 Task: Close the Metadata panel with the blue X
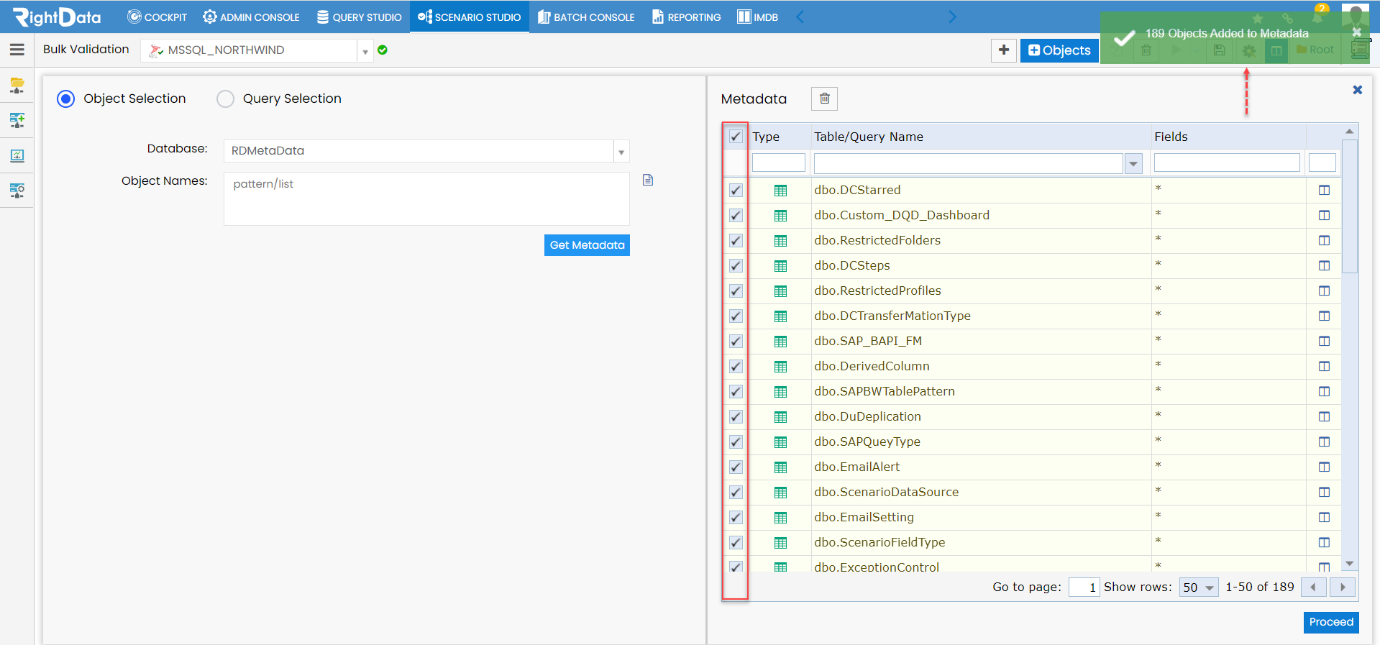click(x=1357, y=89)
